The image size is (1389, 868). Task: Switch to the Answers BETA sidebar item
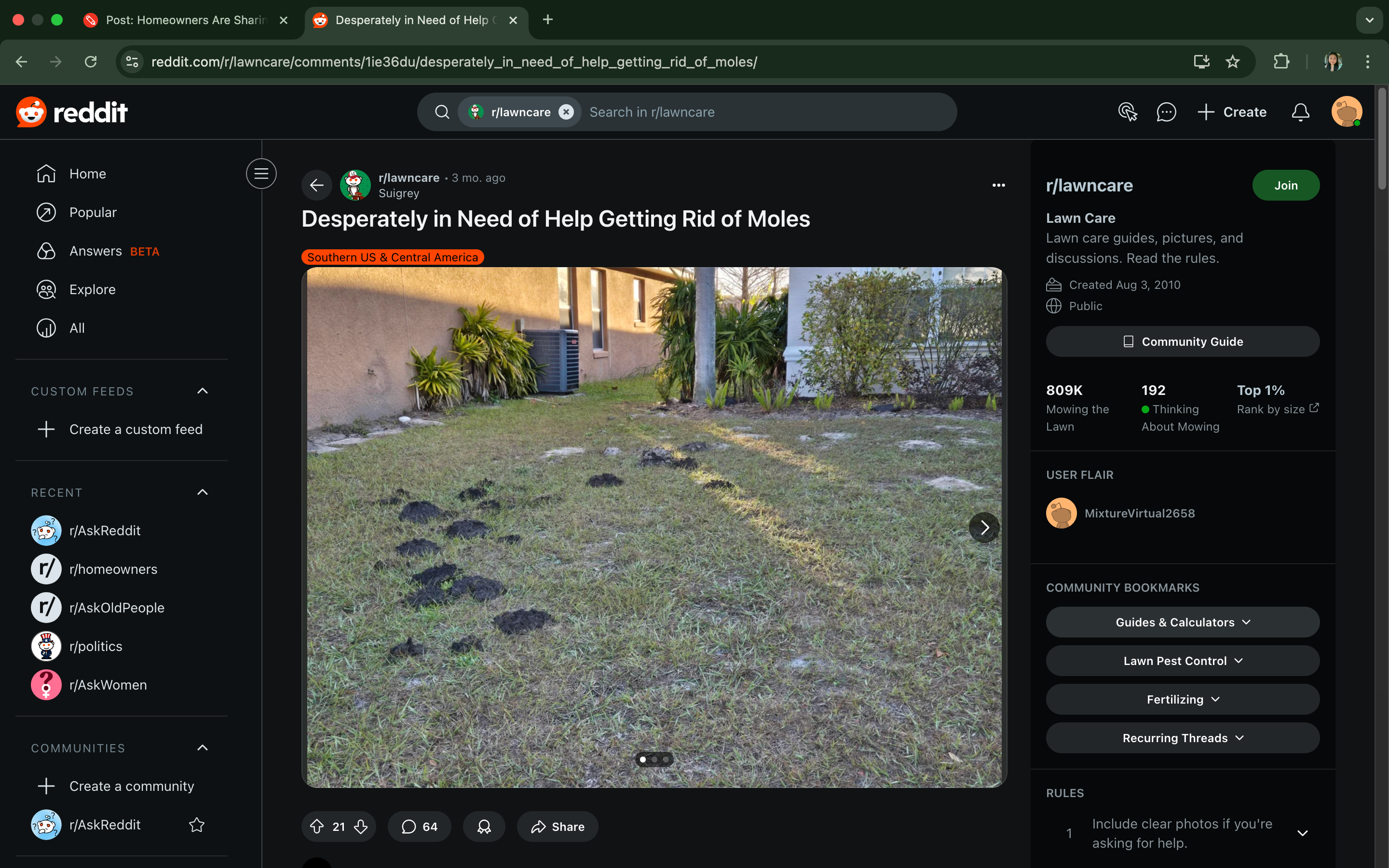click(x=96, y=250)
